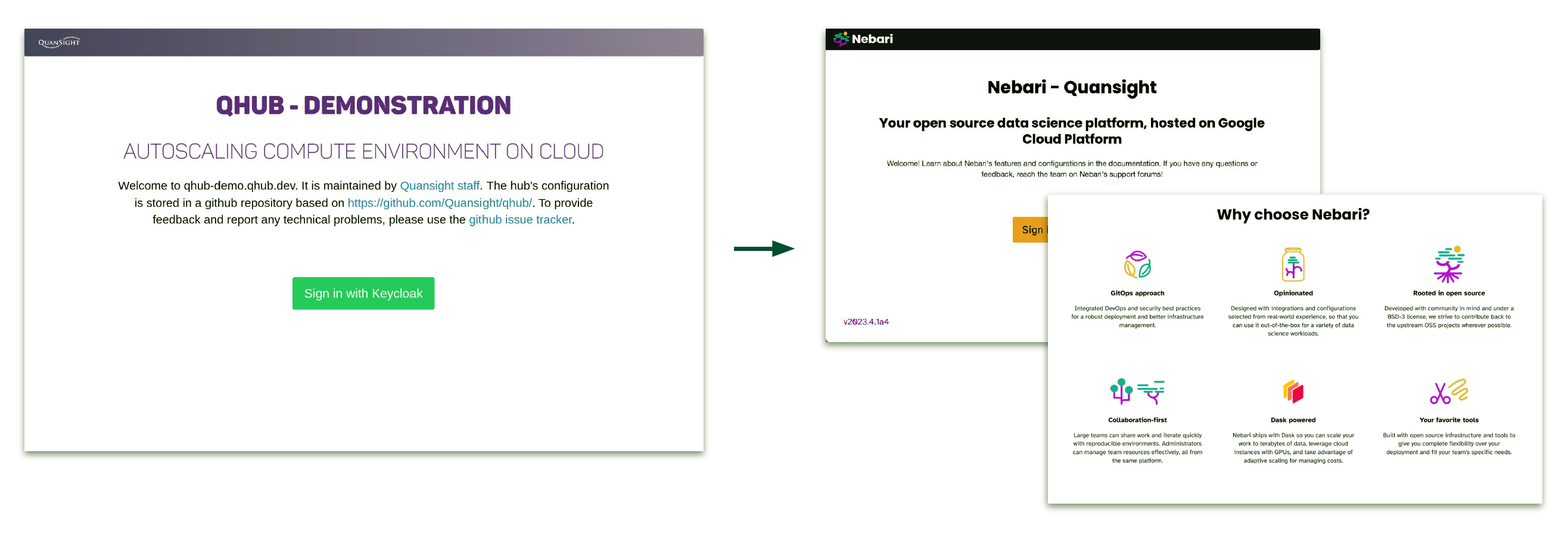The height and width of the screenshot is (540, 1568).
Task: Click the Quansight logo in QHub header
Action: (x=59, y=42)
